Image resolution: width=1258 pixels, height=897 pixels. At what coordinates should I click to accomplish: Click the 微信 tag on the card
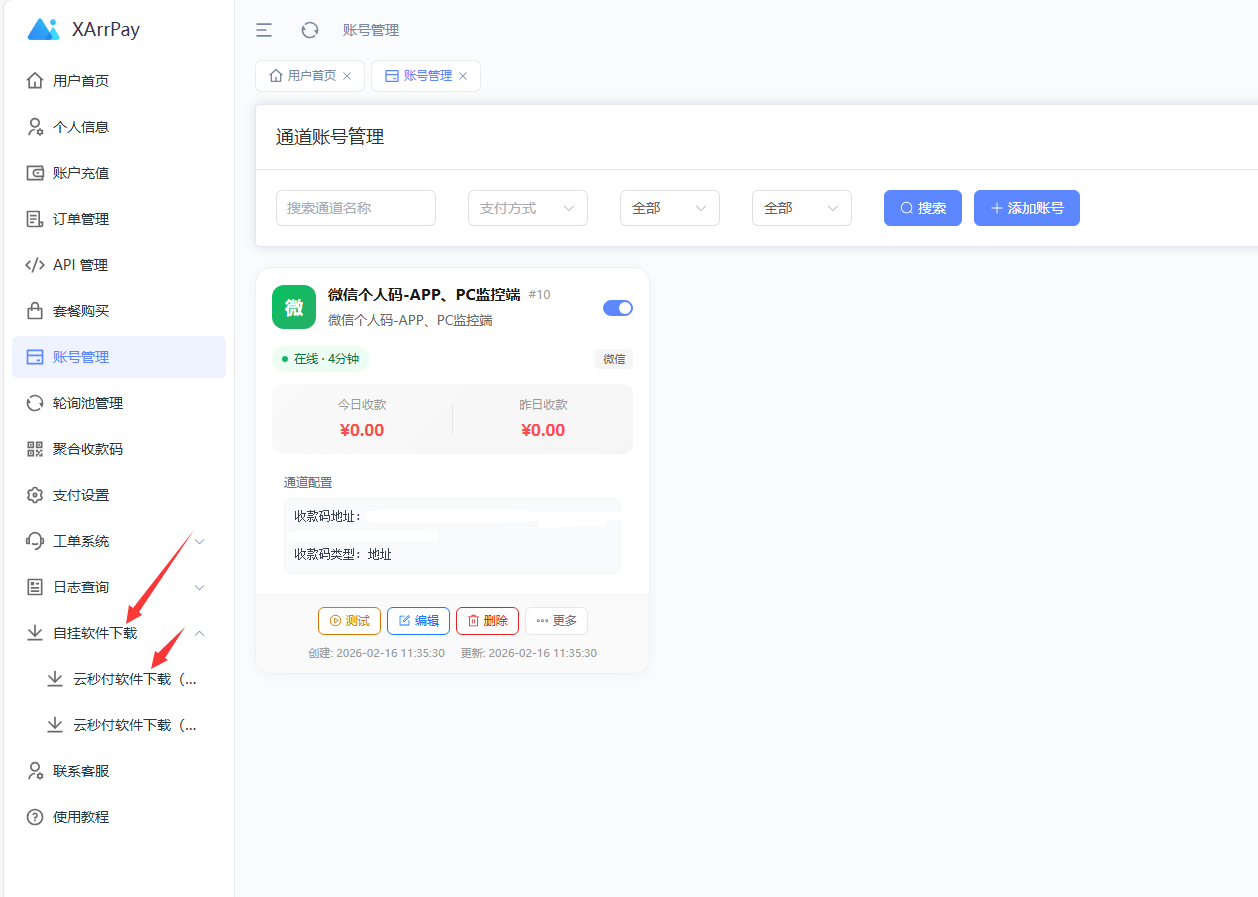click(x=614, y=359)
